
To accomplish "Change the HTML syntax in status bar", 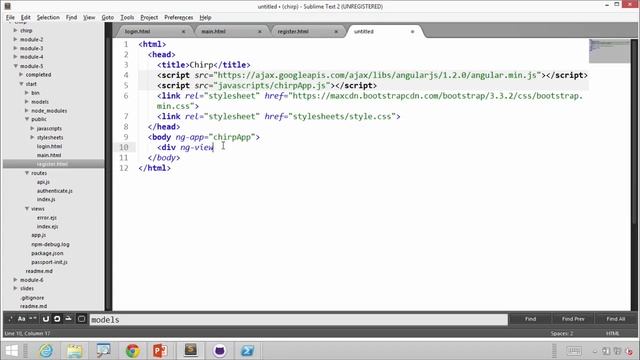I will tap(612, 333).
